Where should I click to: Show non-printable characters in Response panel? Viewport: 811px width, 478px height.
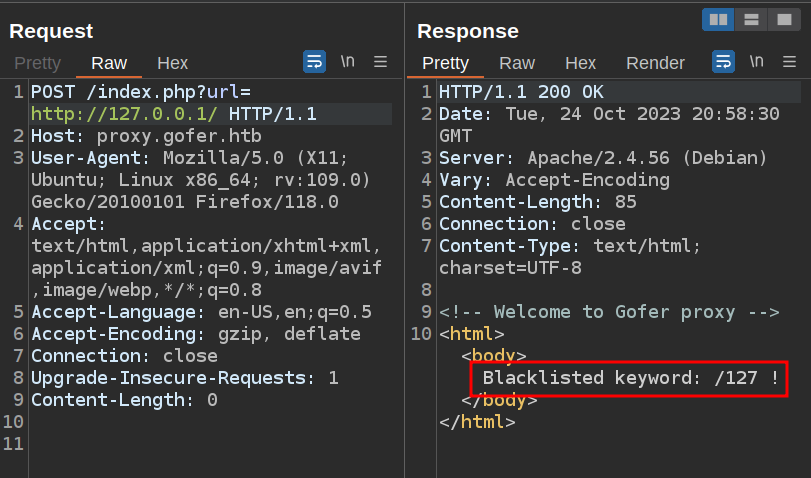(756, 62)
